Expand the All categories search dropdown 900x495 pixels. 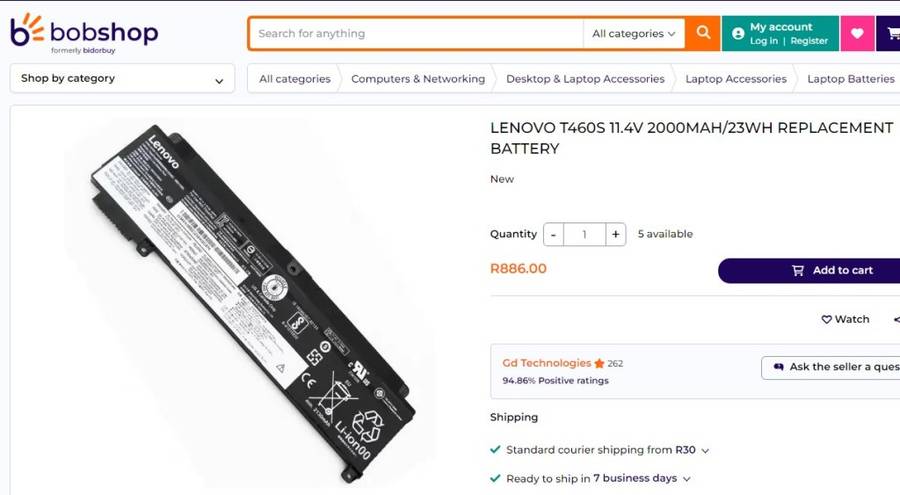[x=634, y=33]
